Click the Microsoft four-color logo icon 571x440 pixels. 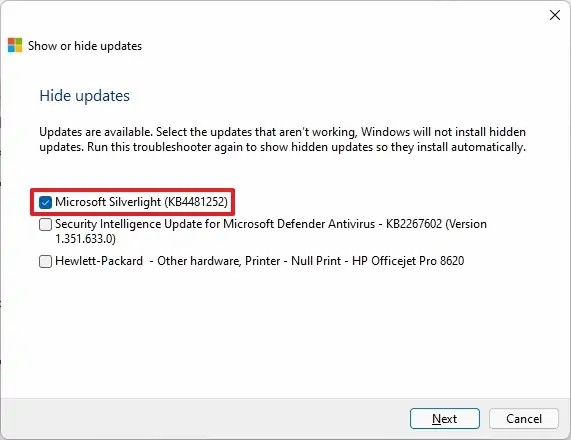(15, 45)
